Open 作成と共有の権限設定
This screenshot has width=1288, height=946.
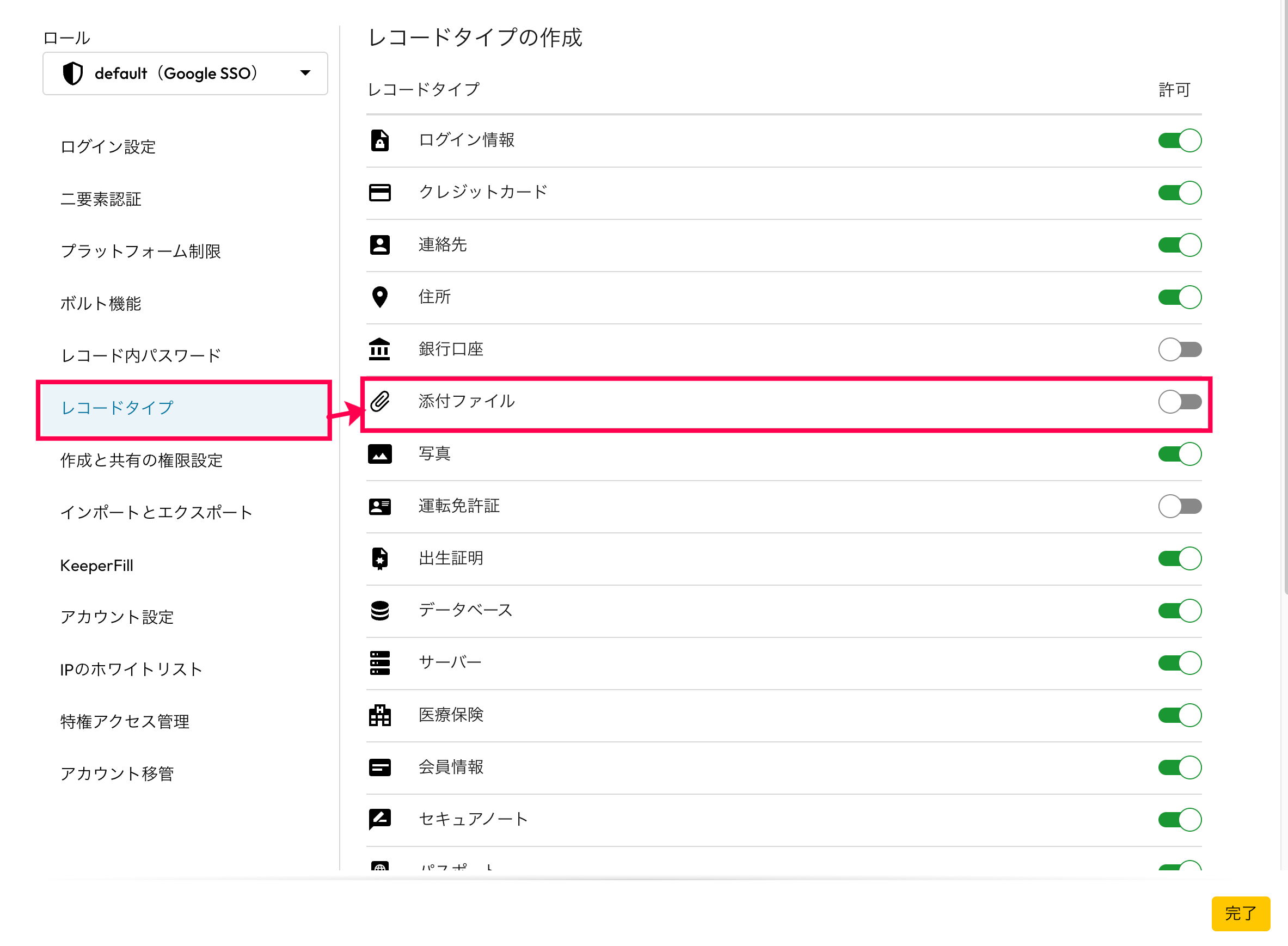pos(142,460)
